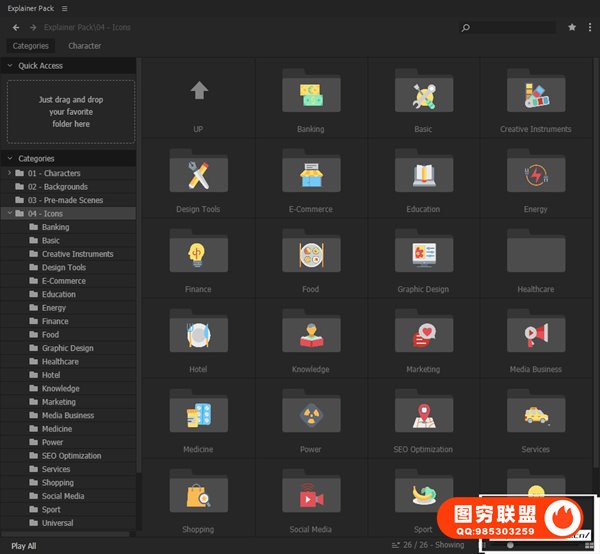
Task: Switch to the Character tab
Action: click(x=84, y=46)
